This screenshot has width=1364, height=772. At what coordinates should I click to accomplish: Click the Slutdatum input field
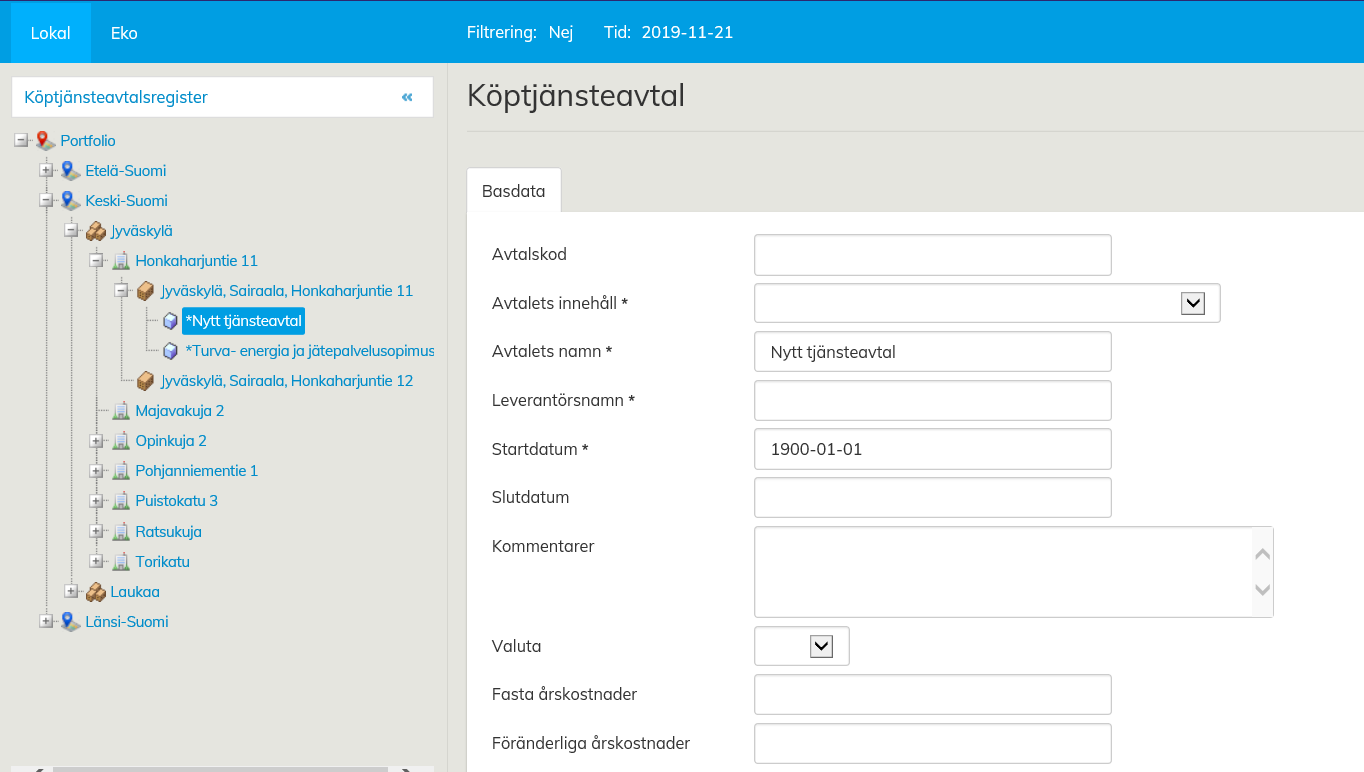click(x=932, y=497)
